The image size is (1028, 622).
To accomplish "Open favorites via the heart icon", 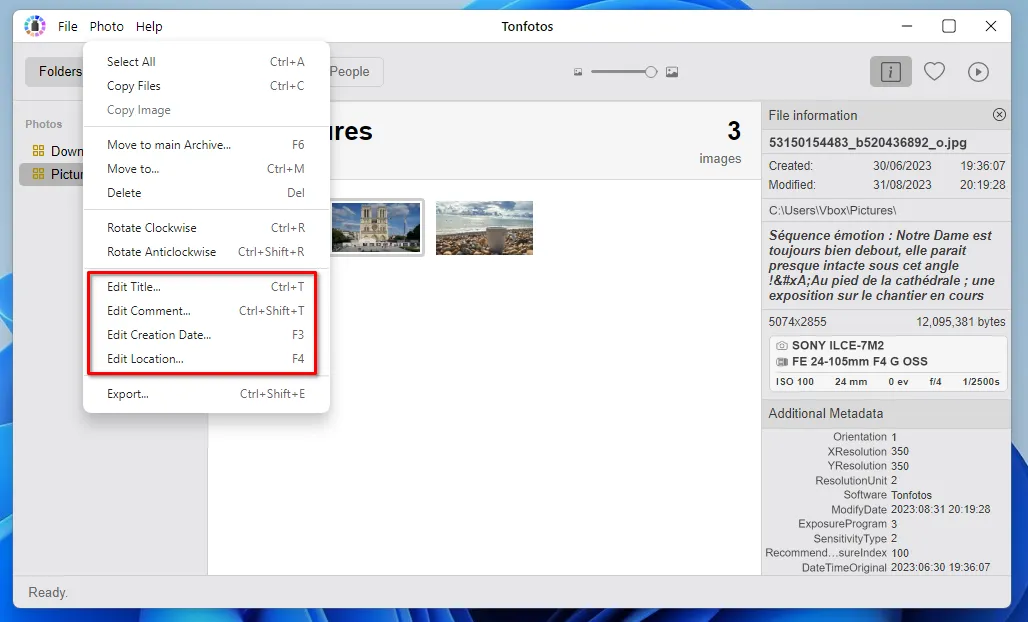I will (x=934, y=71).
